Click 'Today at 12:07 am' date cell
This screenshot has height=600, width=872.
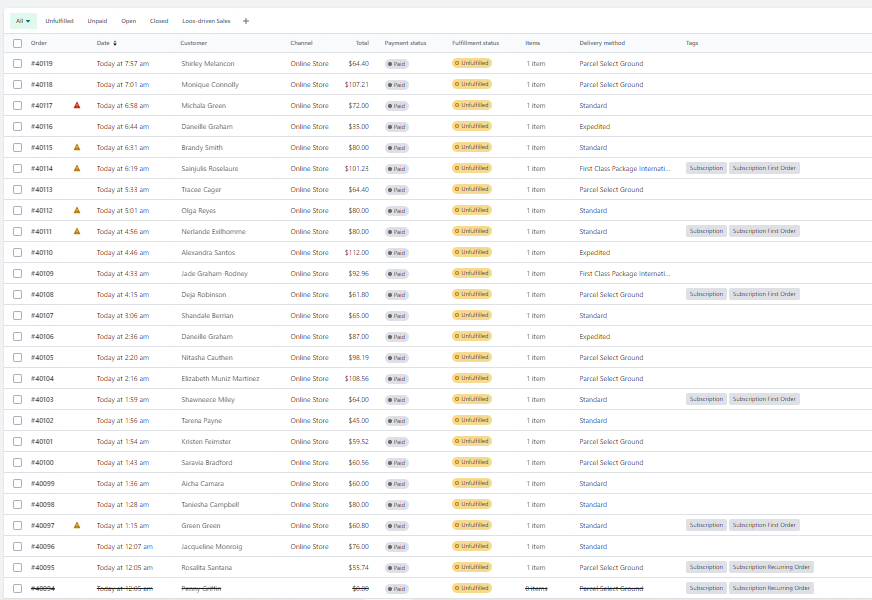click(125, 547)
